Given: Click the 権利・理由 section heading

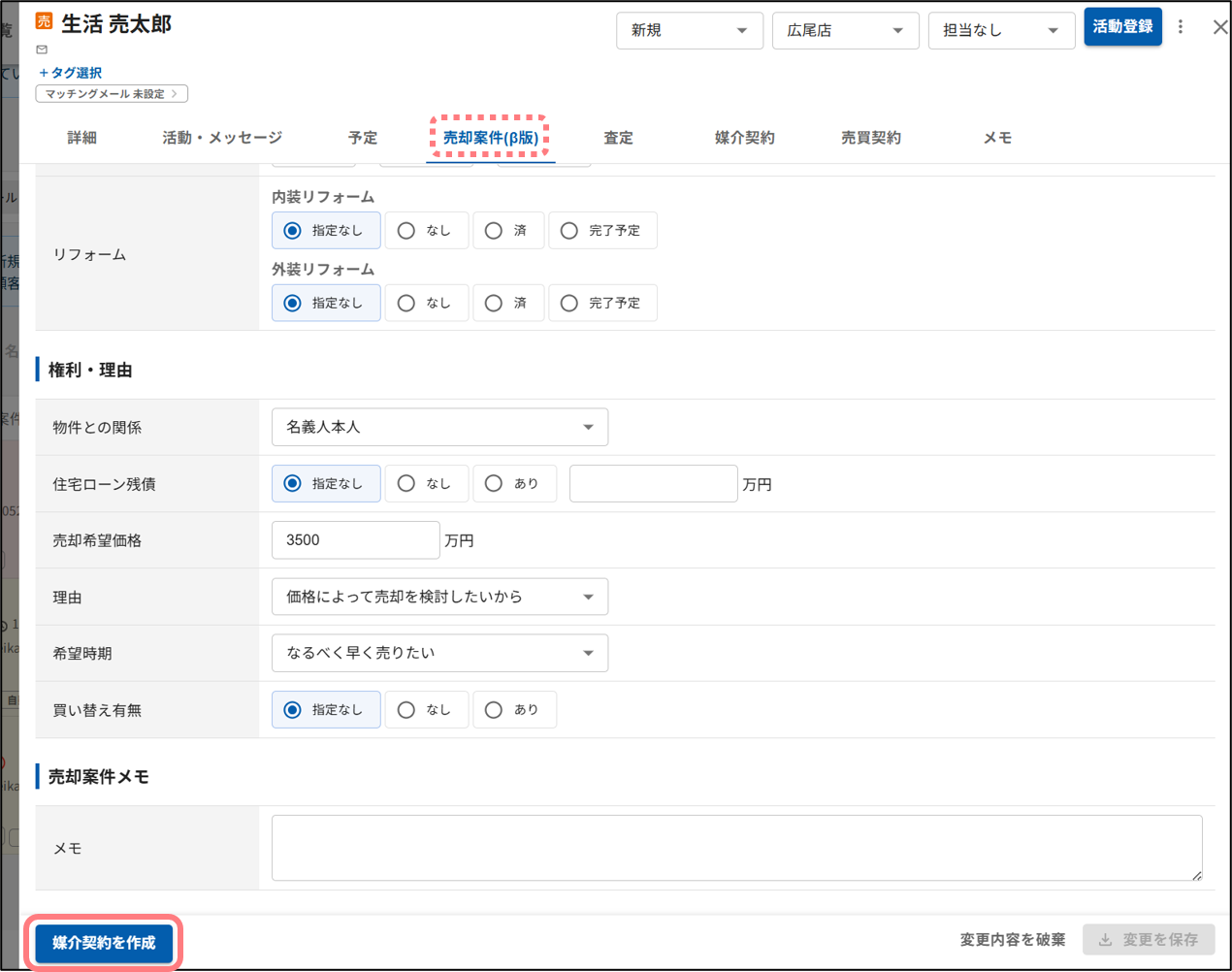Looking at the screenshot, I should coord(90,370).
